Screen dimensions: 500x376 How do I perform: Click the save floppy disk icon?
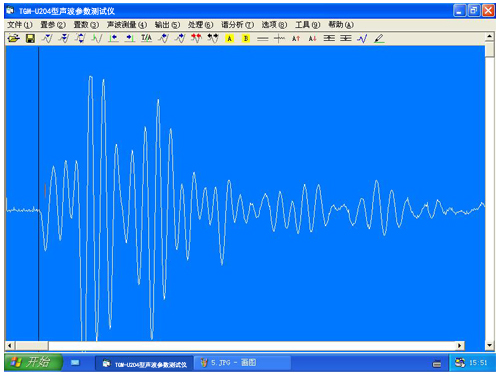pyautogui.click(x=30, y=38)
